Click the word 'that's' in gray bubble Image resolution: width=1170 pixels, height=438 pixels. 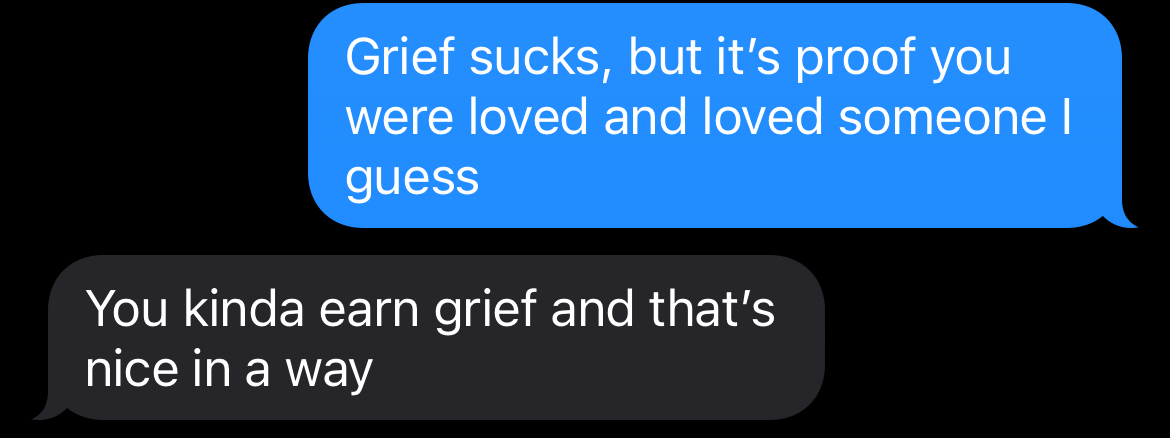point(713,309)
